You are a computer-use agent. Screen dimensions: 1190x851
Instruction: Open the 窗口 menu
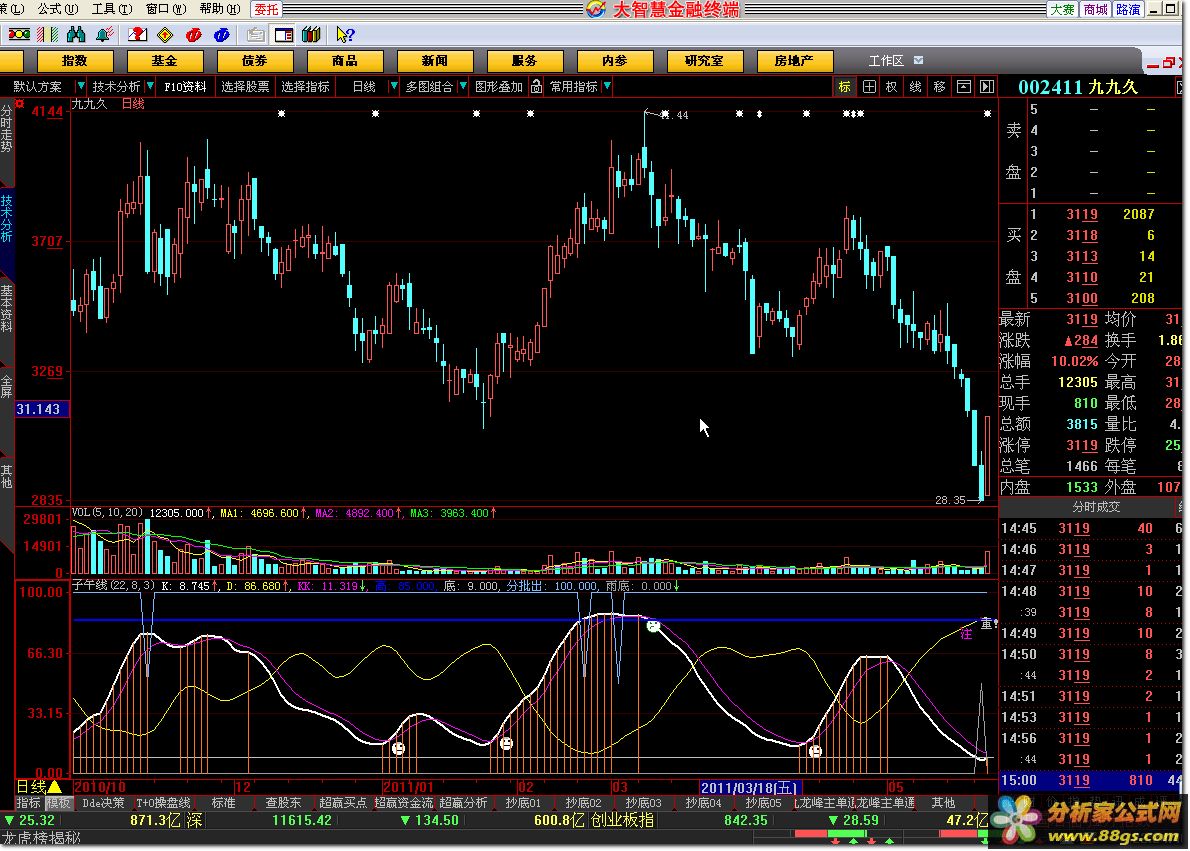pyautogui.click(x=166, y=9)
